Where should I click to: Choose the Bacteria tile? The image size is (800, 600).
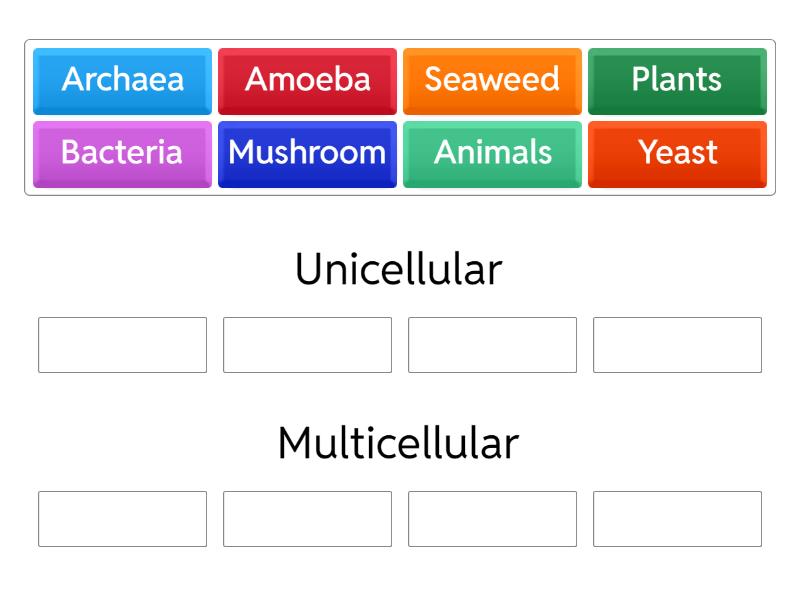(x=122, y=153)
